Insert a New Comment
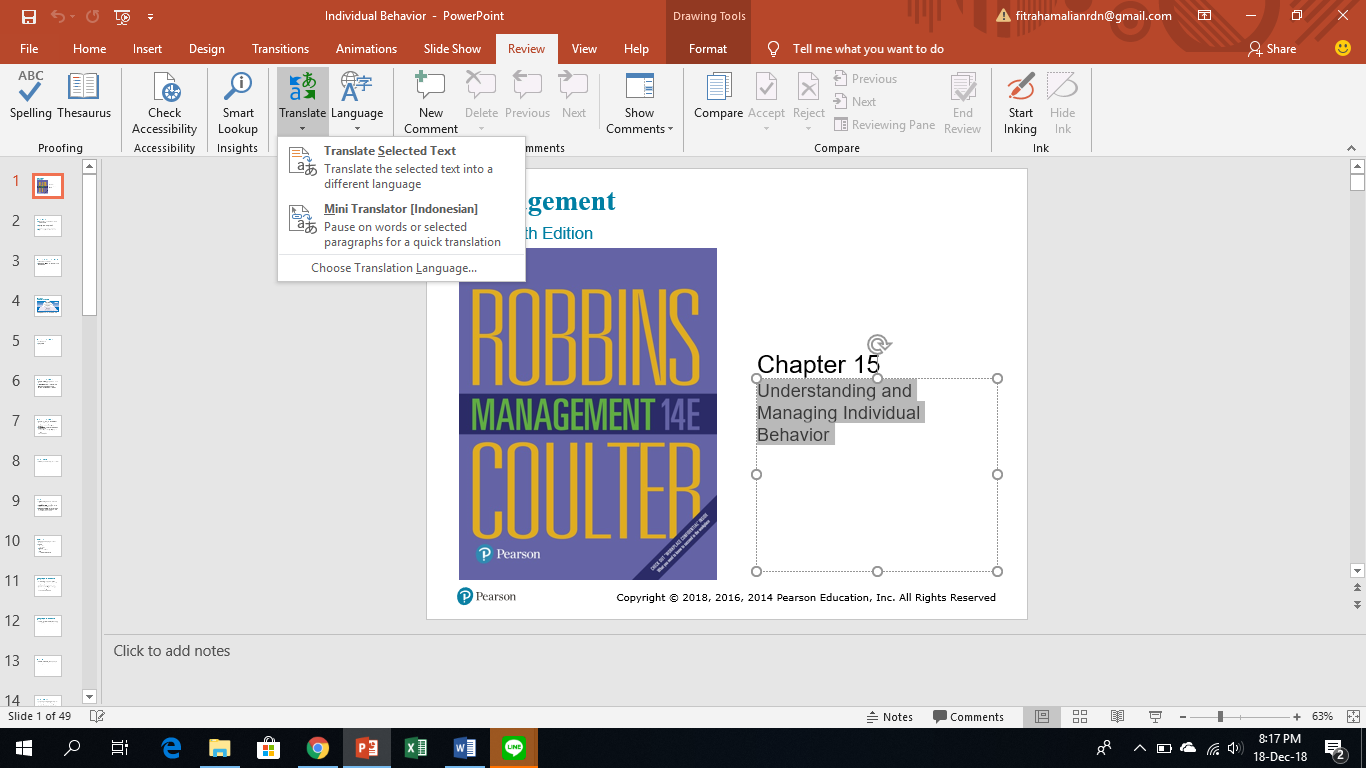 pyautogui.click(x=431, y=103)
